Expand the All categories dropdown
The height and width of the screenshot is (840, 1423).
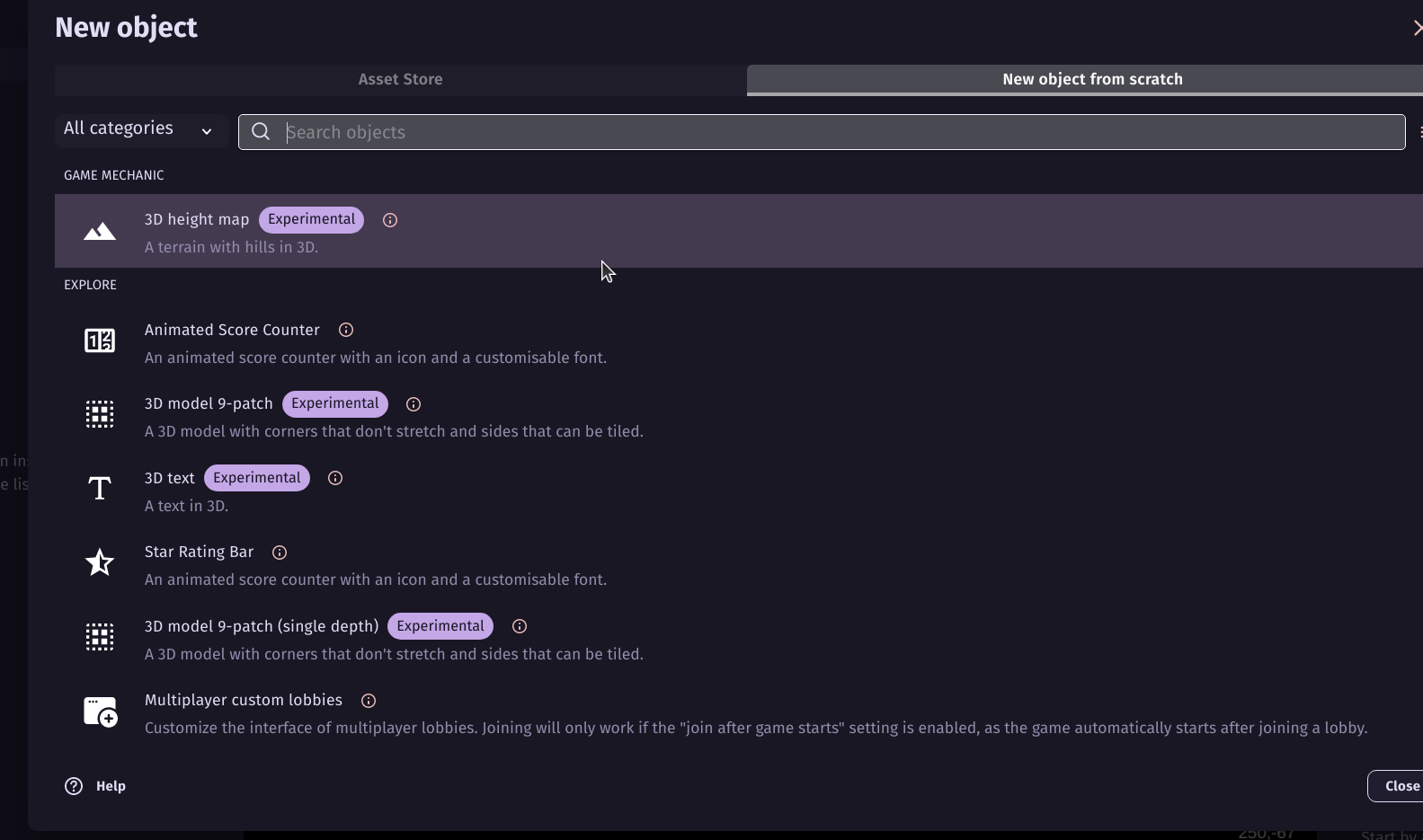[138, 129]
